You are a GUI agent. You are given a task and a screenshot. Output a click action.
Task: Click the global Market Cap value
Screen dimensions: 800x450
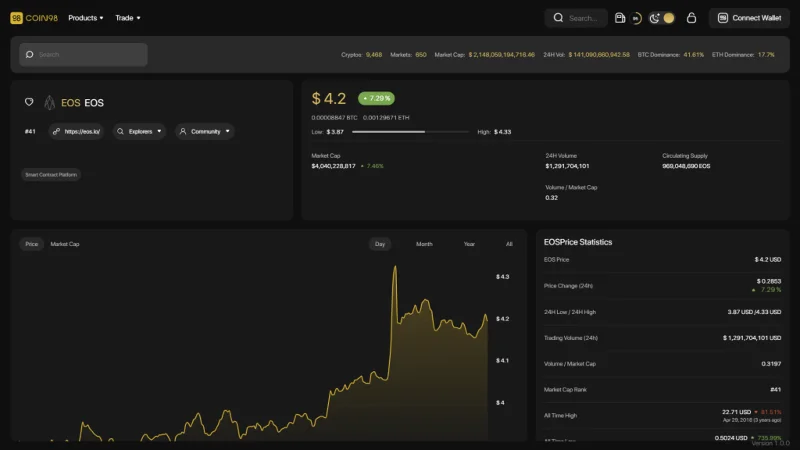click(x=502, y=55)
